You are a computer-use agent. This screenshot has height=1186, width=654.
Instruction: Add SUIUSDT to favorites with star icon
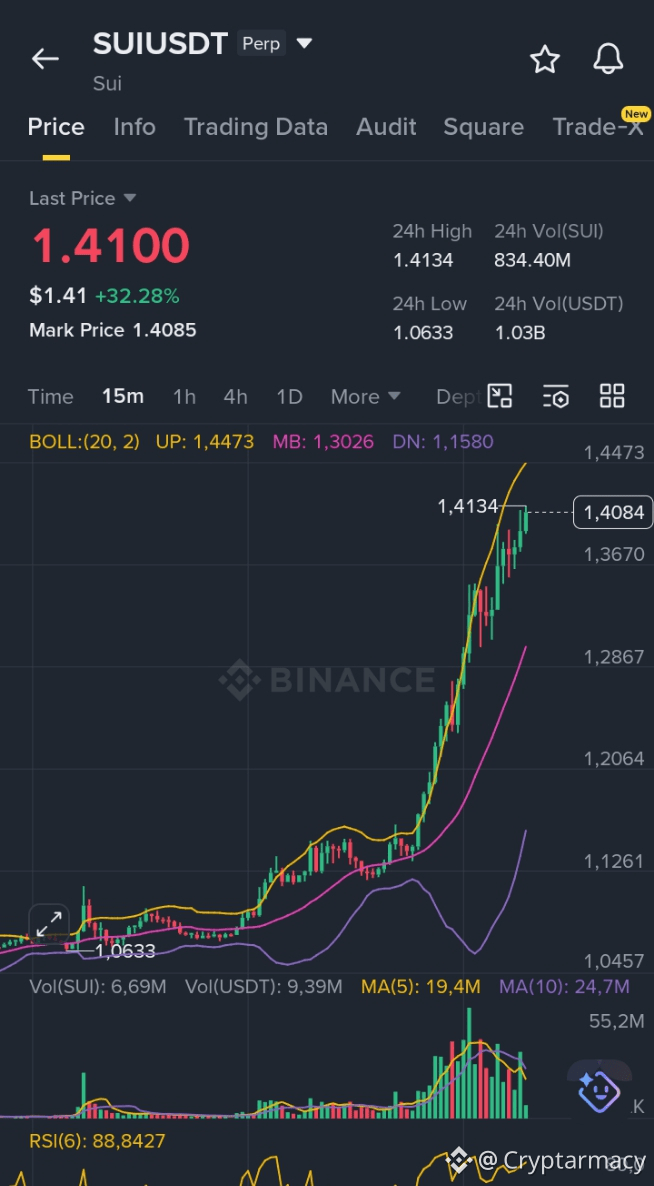544,58
